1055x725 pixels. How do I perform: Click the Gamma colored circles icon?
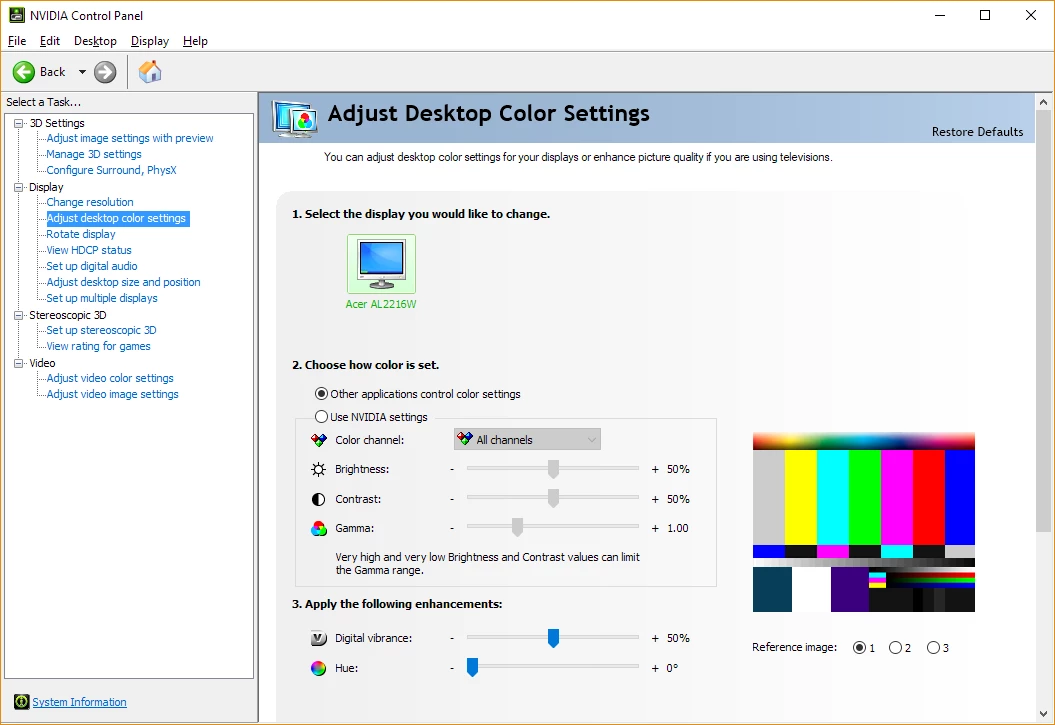point(318,529)
